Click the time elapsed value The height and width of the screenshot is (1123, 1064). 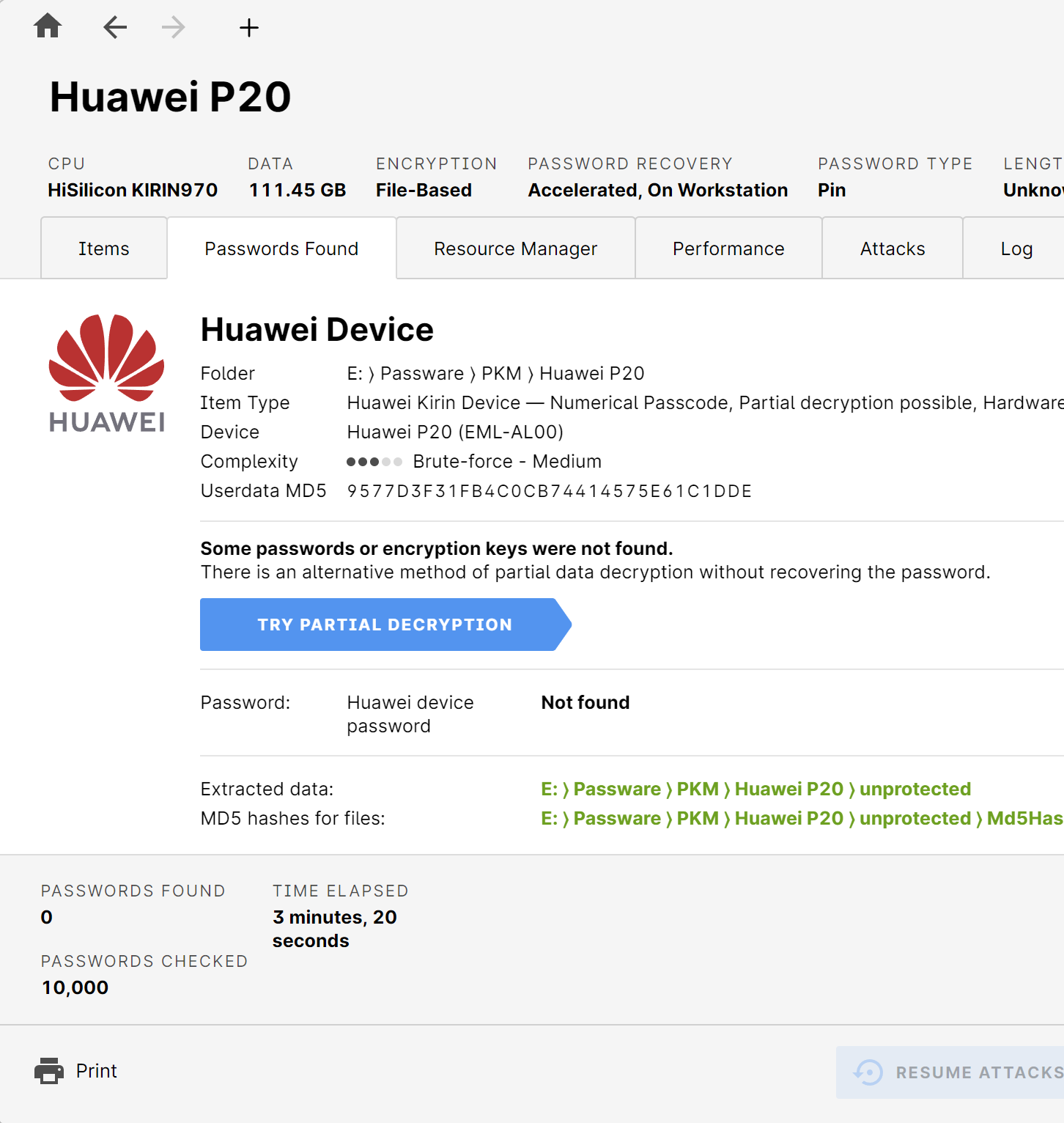(335, 929)
